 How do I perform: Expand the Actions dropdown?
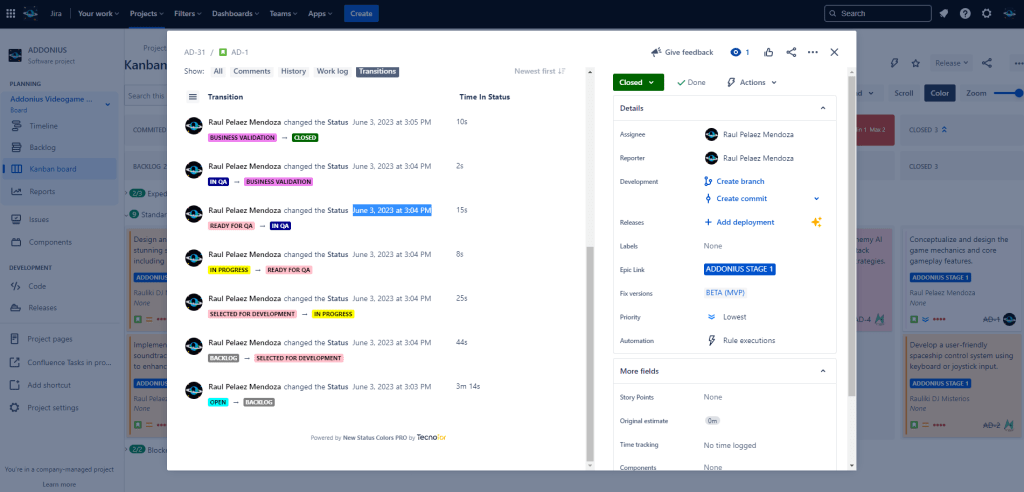click(x=752, y=82)
